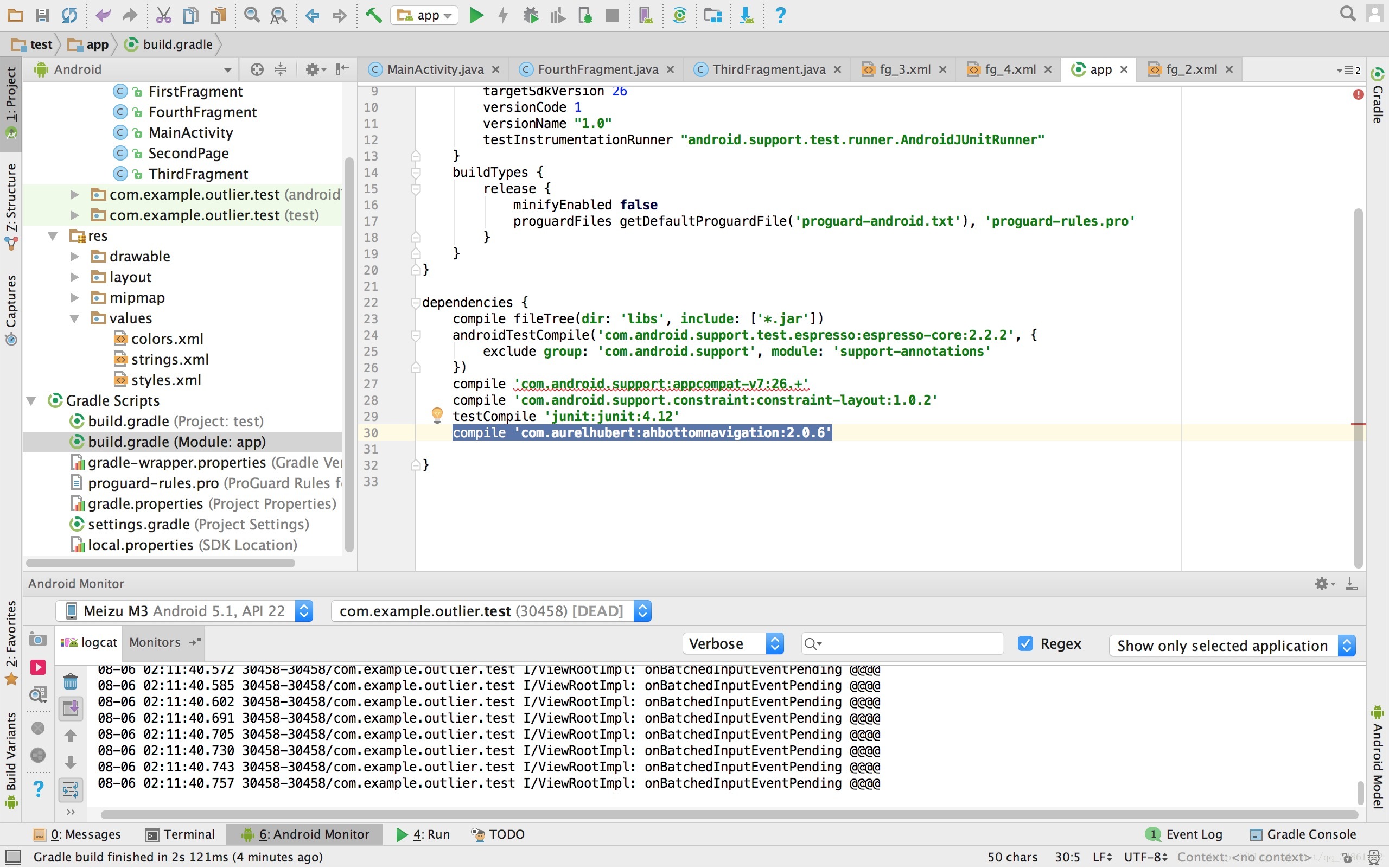
Task: Run the app with green play icon
Action: pyautogui.click(x=476, y=15)
